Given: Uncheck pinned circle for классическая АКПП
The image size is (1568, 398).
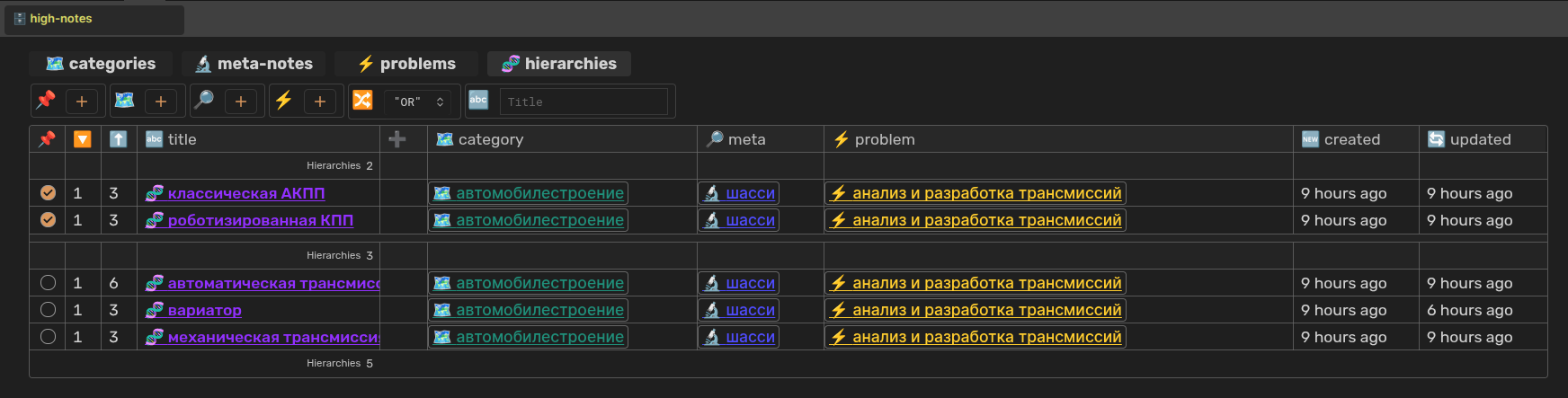Looking at the screenshot, I should pos(48,193).
